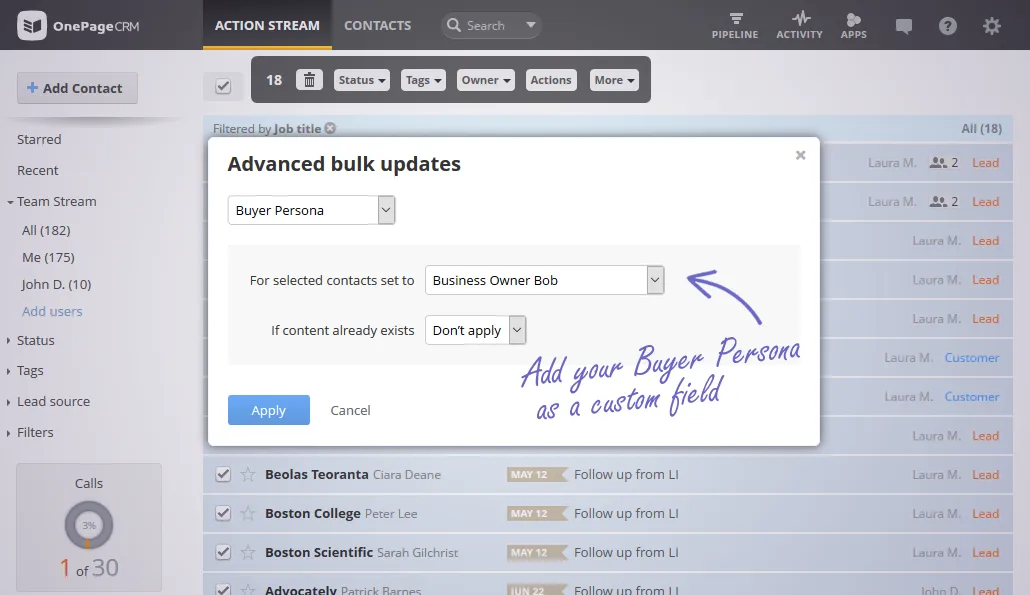Image resolution: width=1030 pixels, height=595 pixels.
Task: Open the More bulk dropdown
Action: tap(614, 80)
